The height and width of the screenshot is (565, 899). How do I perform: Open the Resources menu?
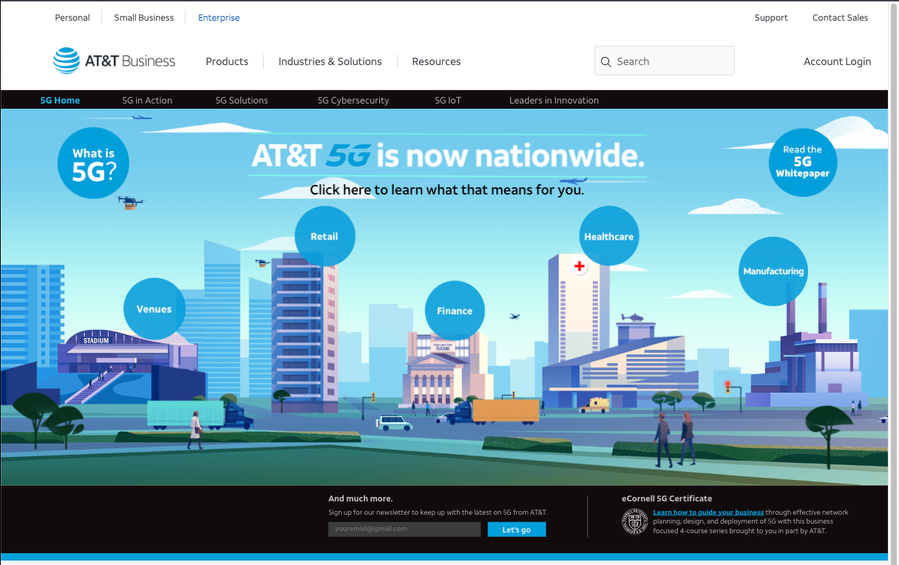436,61
